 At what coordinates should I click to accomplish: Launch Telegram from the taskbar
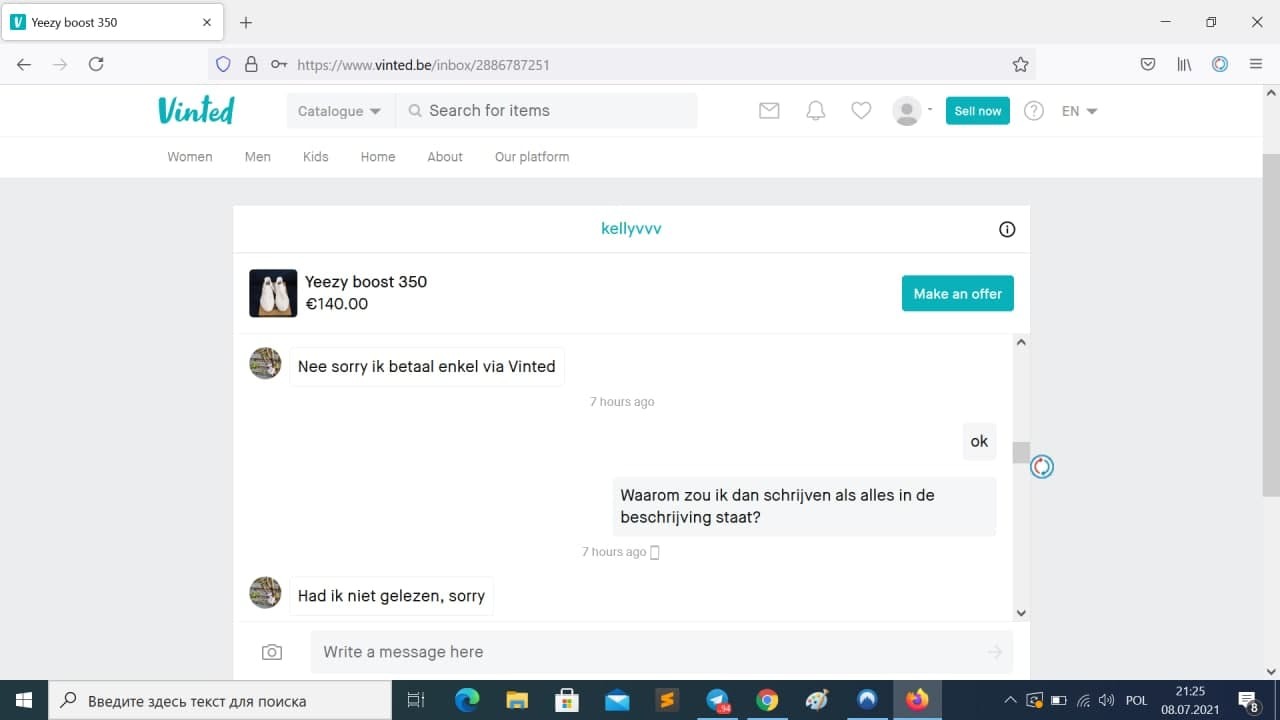pos(717,700)
